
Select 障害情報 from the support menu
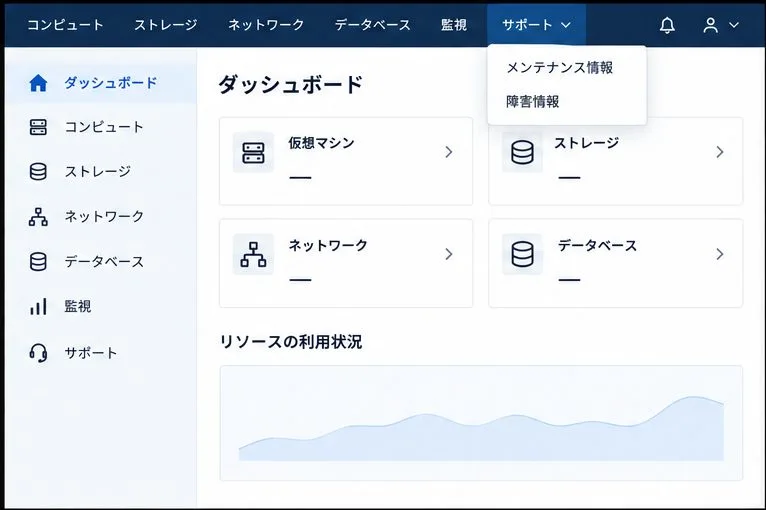pos(532,102)
